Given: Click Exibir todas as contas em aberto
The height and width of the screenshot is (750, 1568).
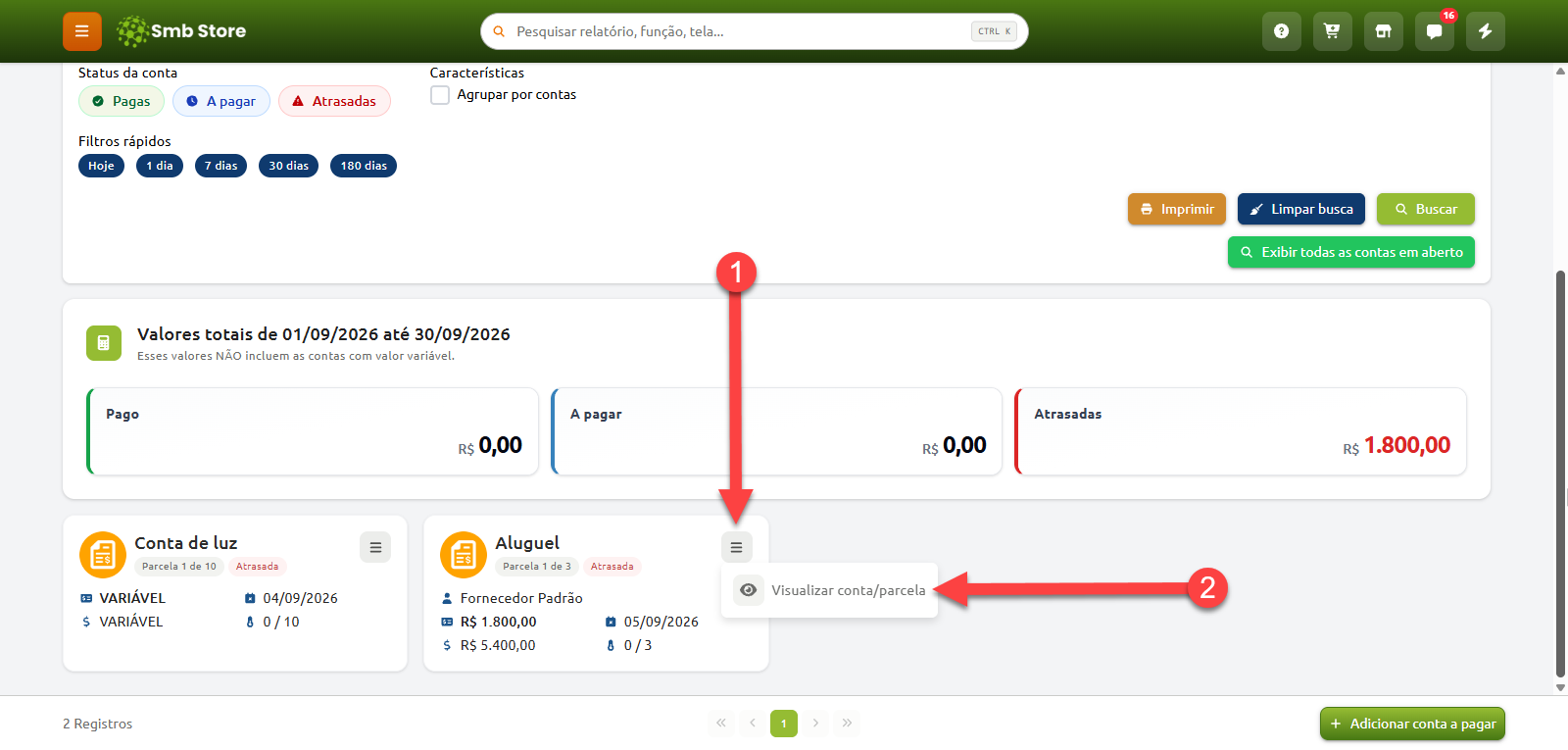Looking at the screenshot, I should (x=1351, y=252).
